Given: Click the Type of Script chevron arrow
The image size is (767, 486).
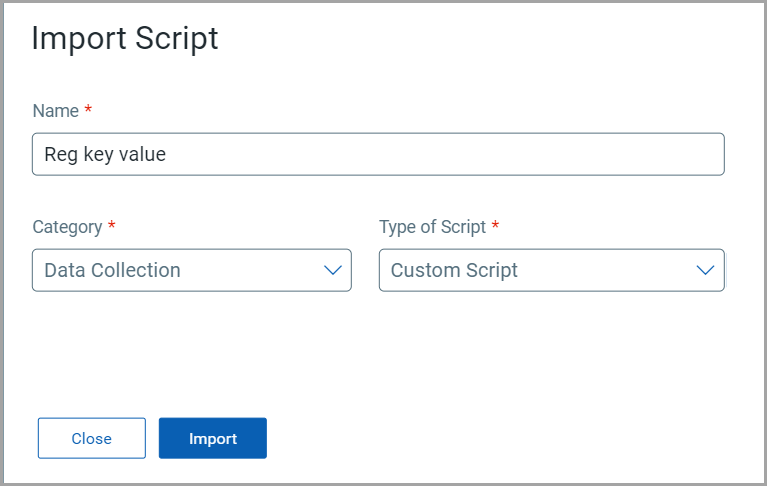Looking at the screenshot, I should point(705,271).
